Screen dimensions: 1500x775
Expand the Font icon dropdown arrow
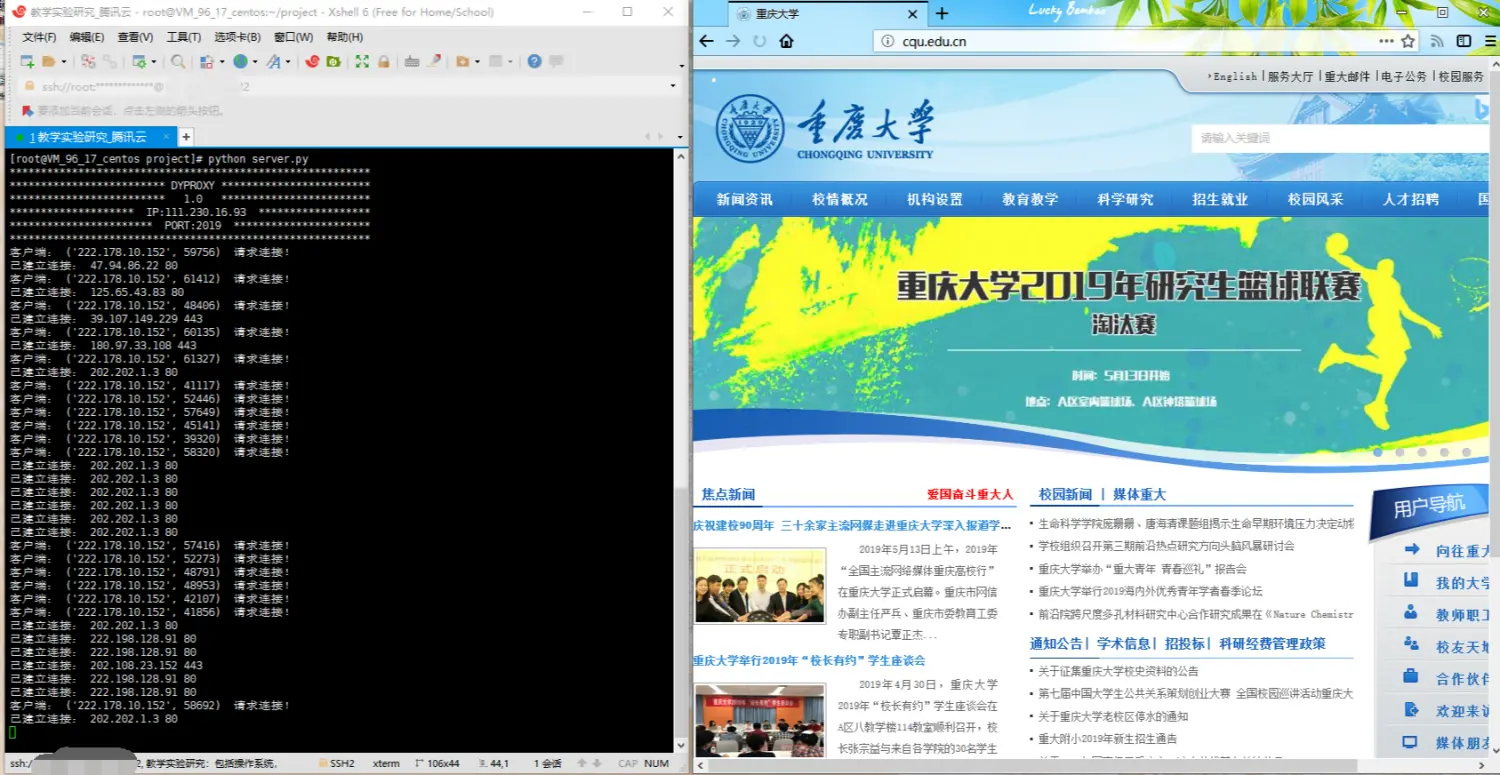point(288,61)
